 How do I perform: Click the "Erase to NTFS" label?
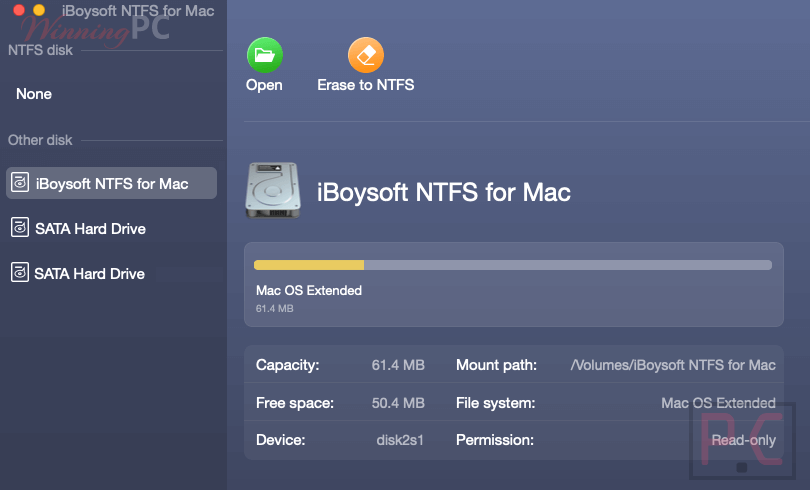point(366,85)
